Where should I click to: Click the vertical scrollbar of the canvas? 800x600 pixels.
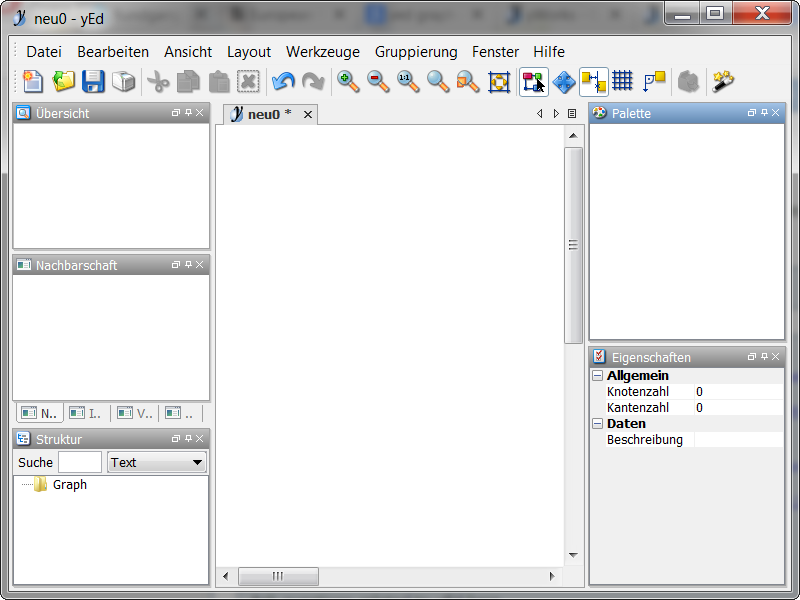pos(573,245)
